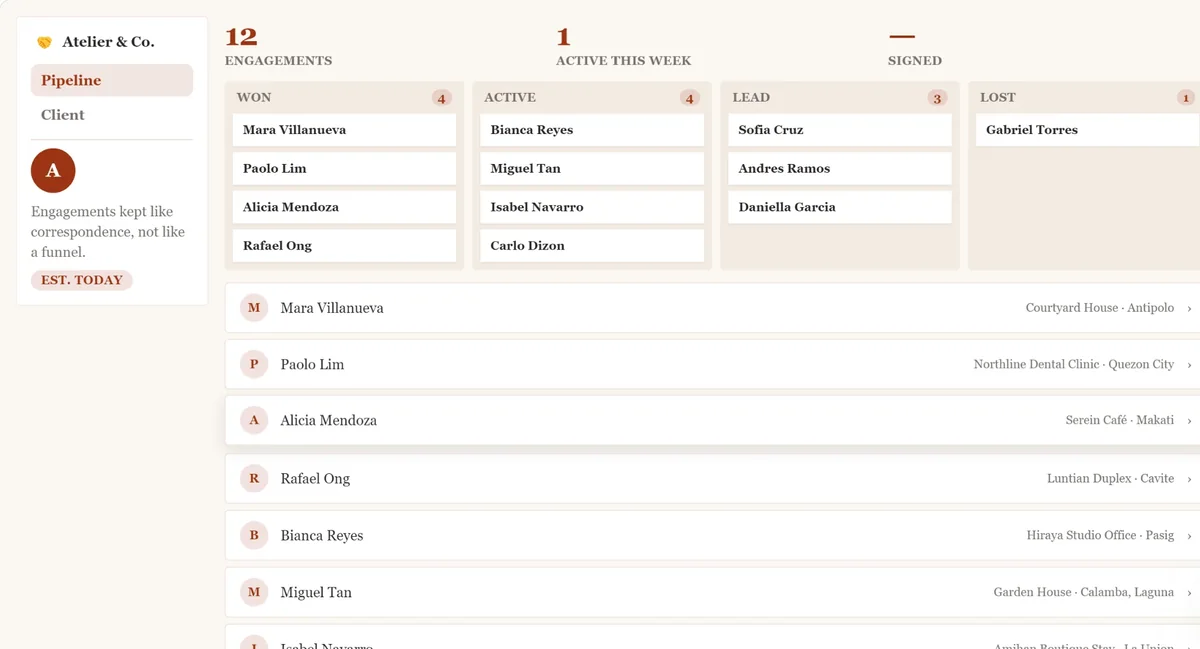Click the ACTIVE THIS WEEK stat
Screen dimensions: 1200x649
[623, 47]
